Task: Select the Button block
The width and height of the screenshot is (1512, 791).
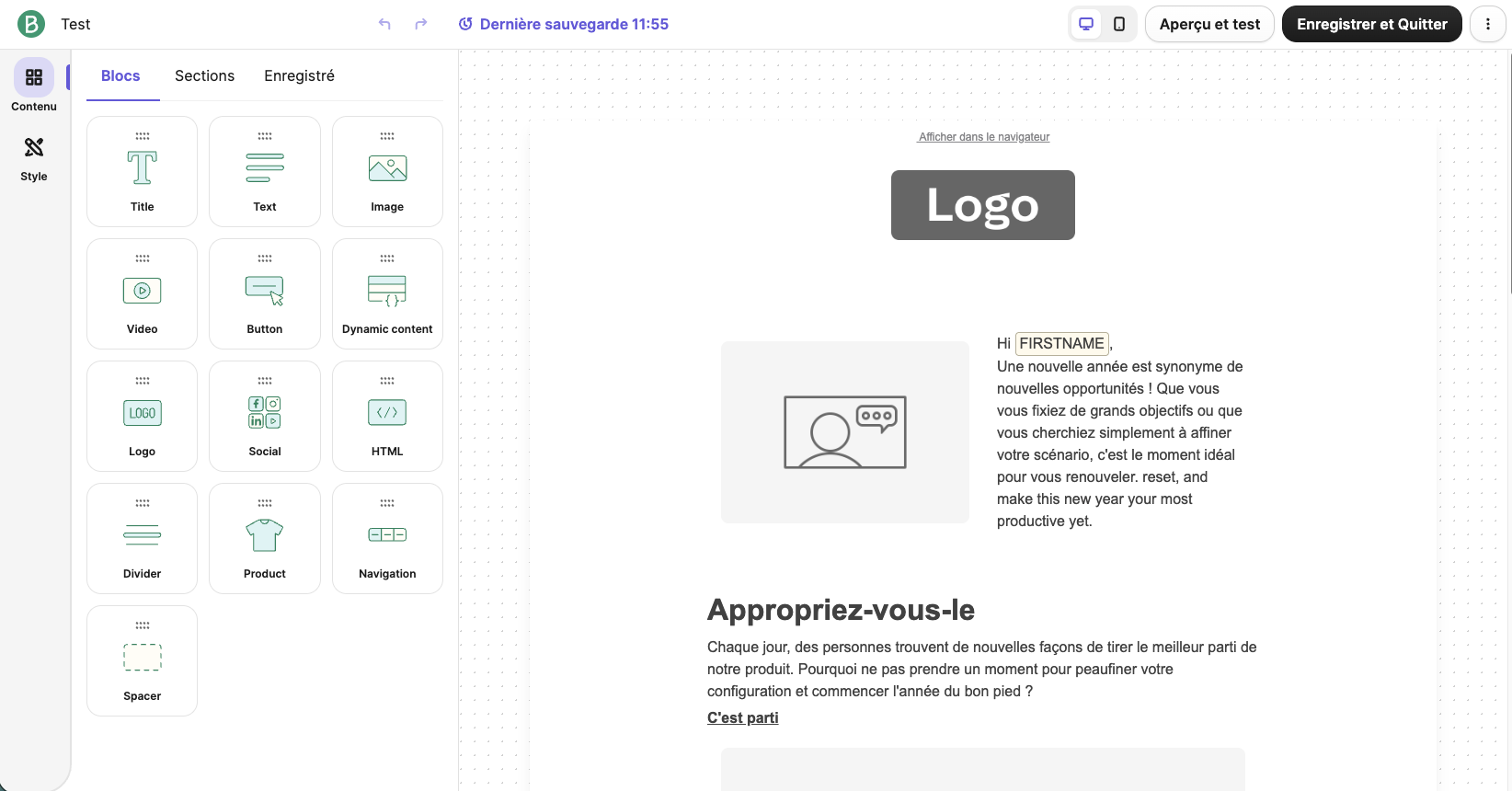Action: [265, 294]
